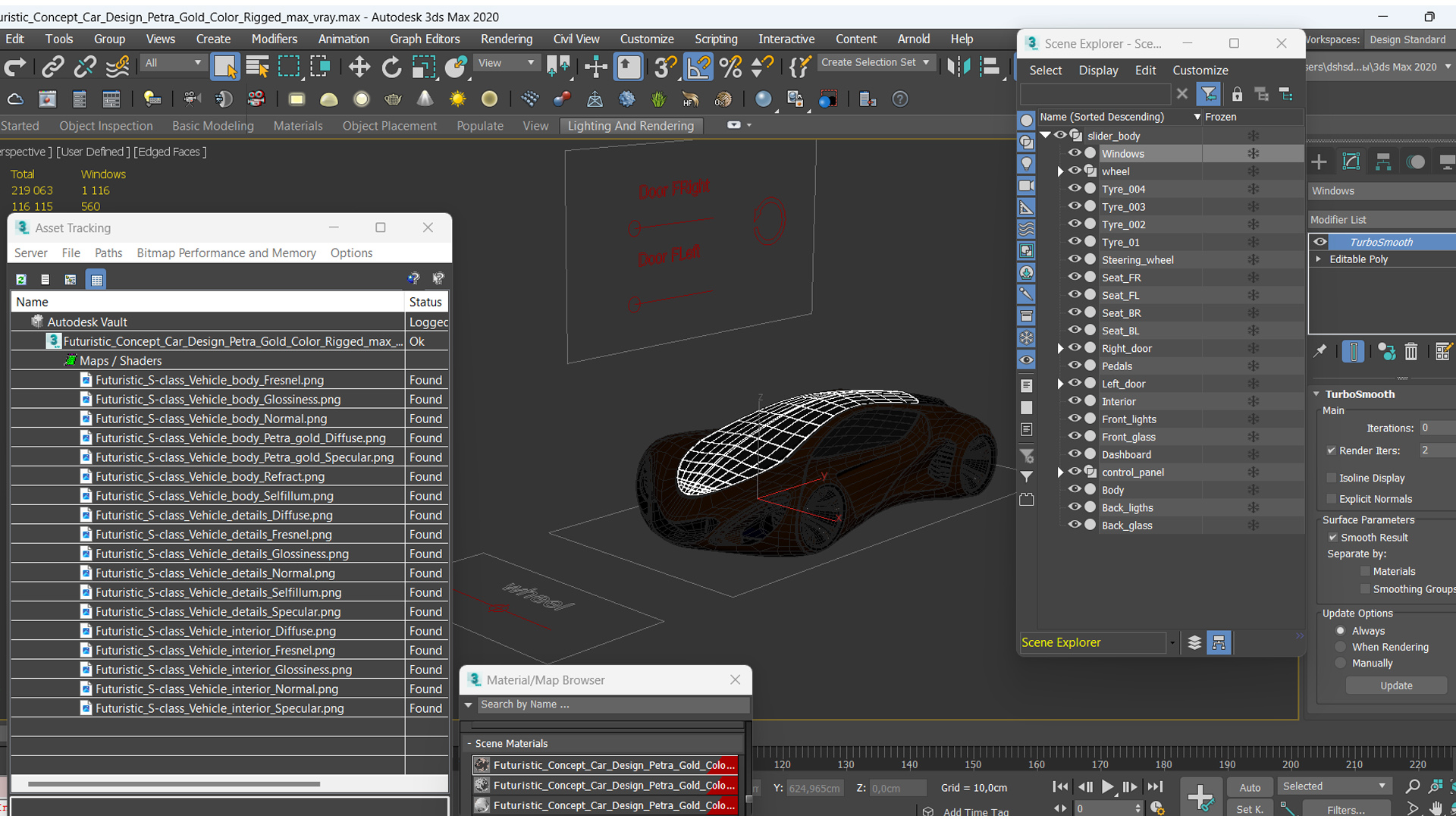Click the Time Configuration icon
The image size is (1456, 819).
point(1157,808)
